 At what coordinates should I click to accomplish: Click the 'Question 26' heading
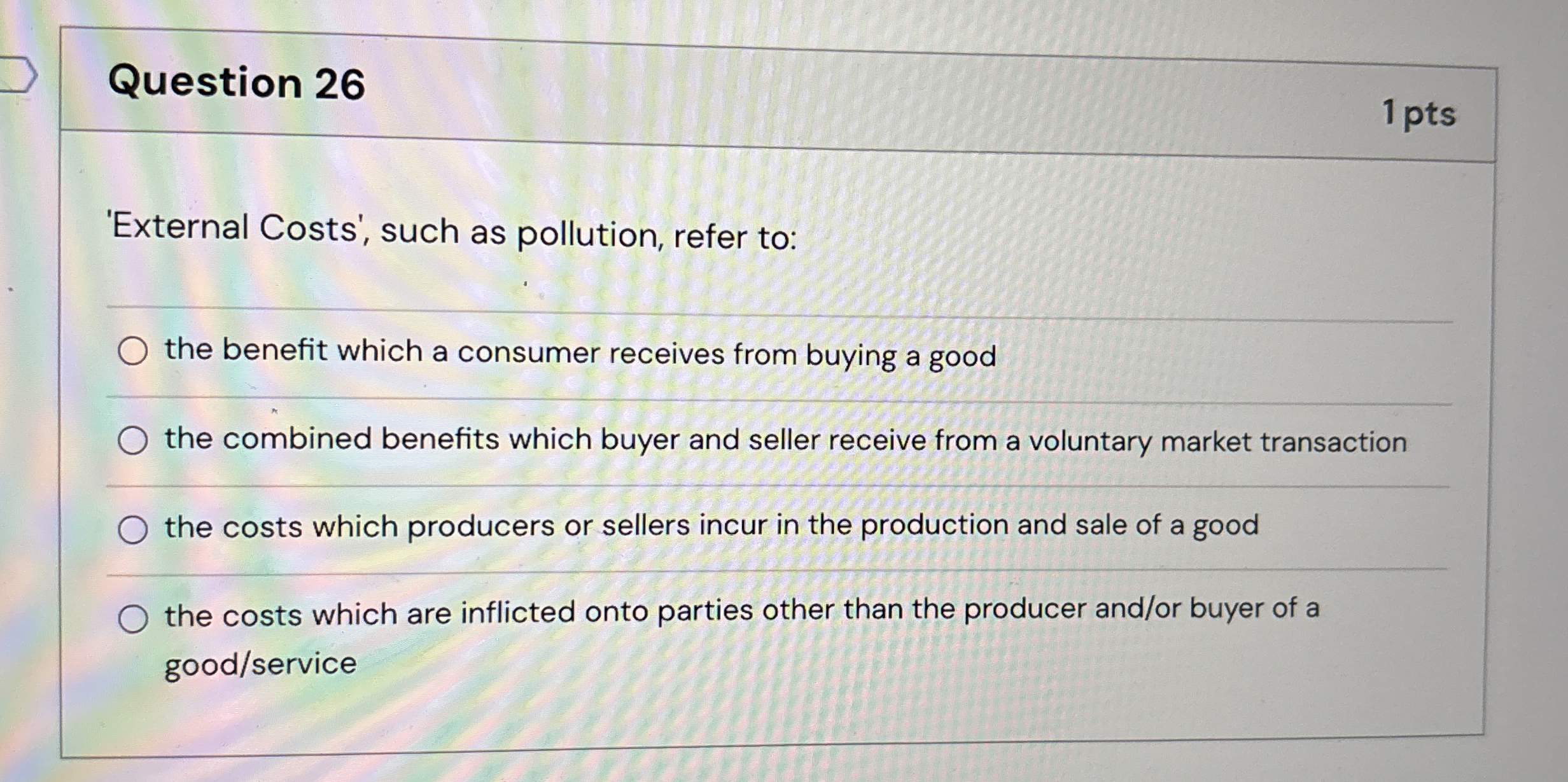click(x=236, y=83)
